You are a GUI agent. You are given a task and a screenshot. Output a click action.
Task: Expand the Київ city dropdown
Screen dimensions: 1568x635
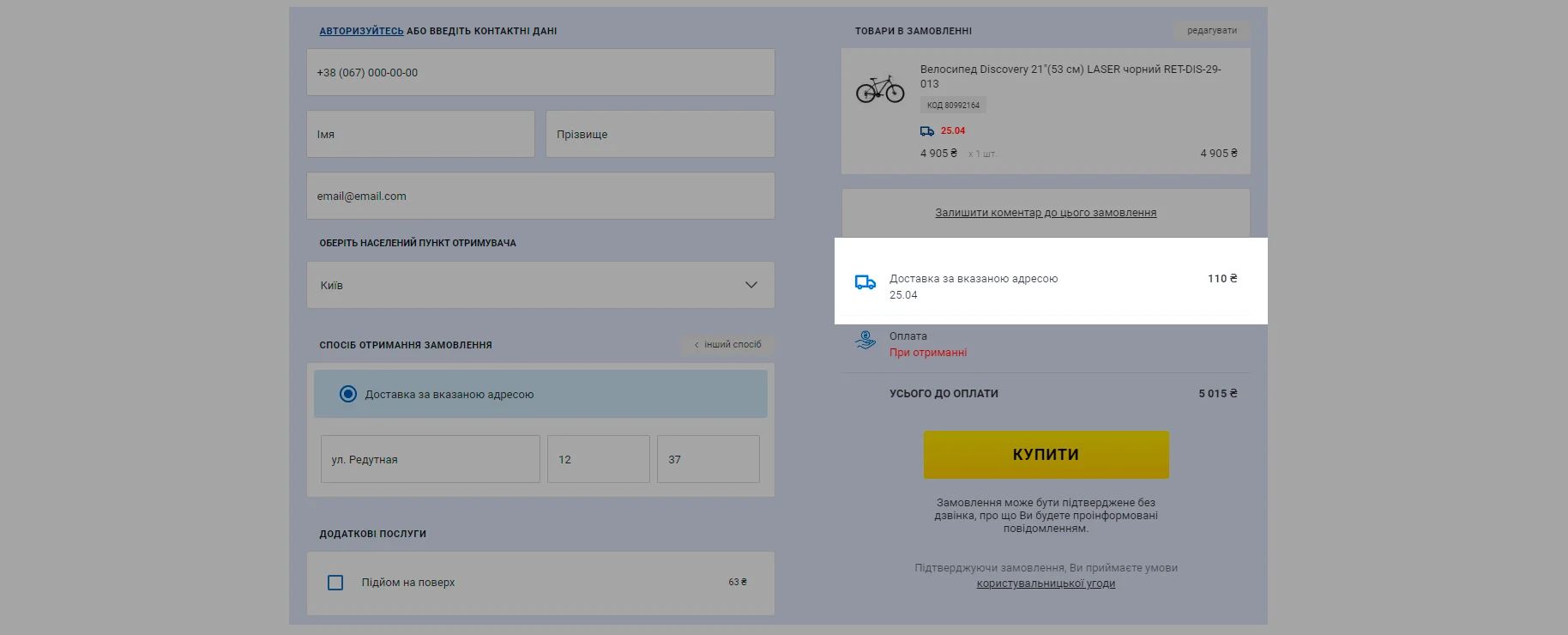pyautogui.click(x=540, y=285)
